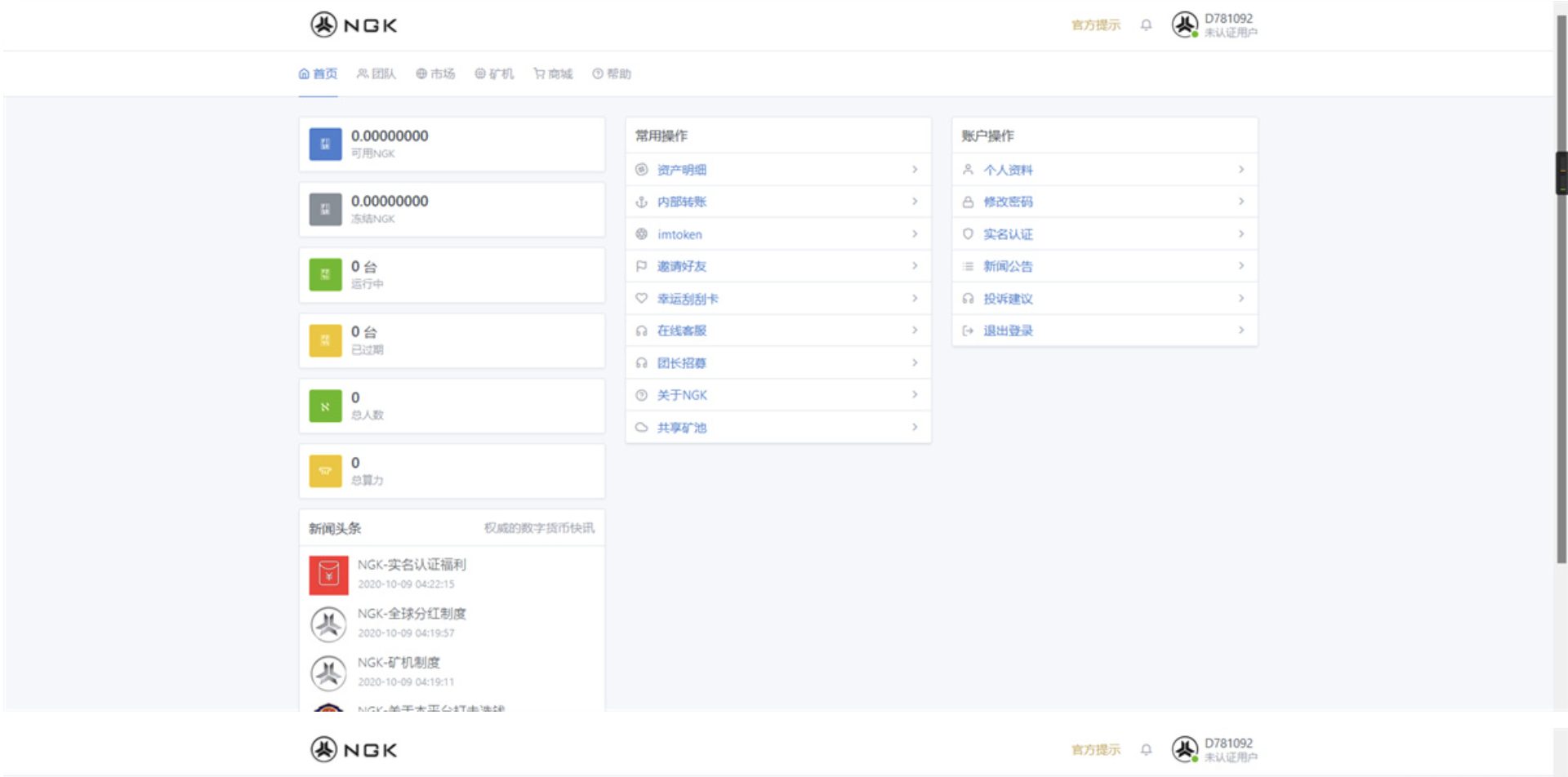Click the notification bell icon

(x=1146, y=25)
